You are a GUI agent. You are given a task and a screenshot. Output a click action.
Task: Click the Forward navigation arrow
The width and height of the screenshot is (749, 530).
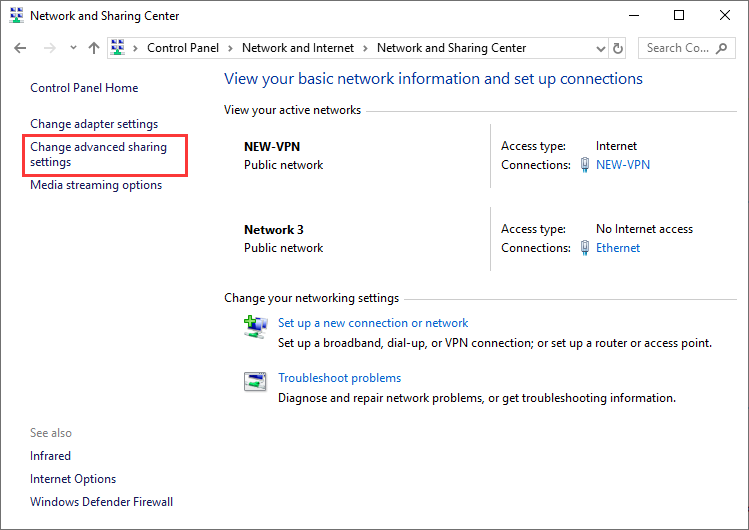coord(50,48)
